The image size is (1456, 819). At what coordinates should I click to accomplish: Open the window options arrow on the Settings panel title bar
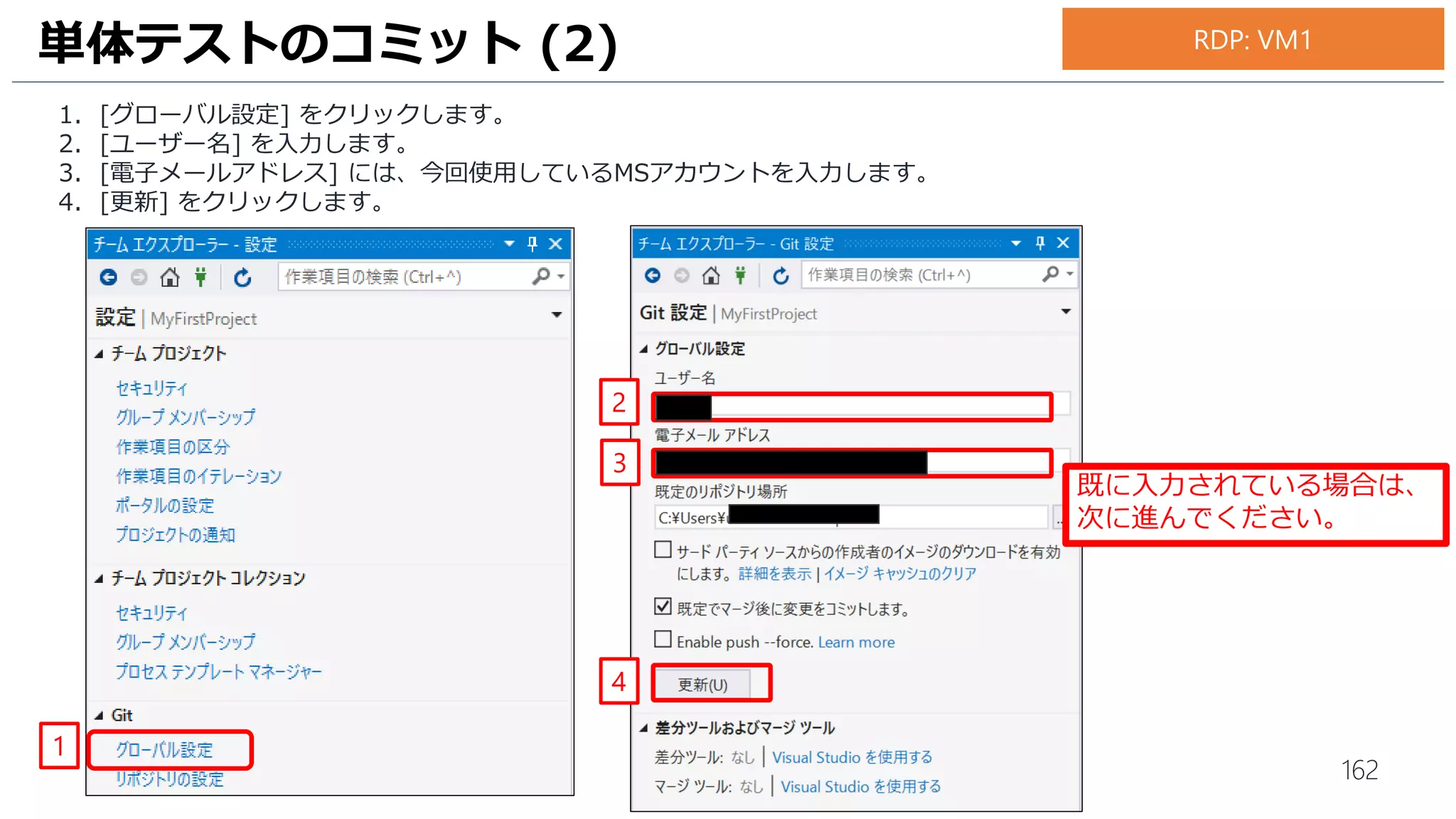[x=509, y=244]
